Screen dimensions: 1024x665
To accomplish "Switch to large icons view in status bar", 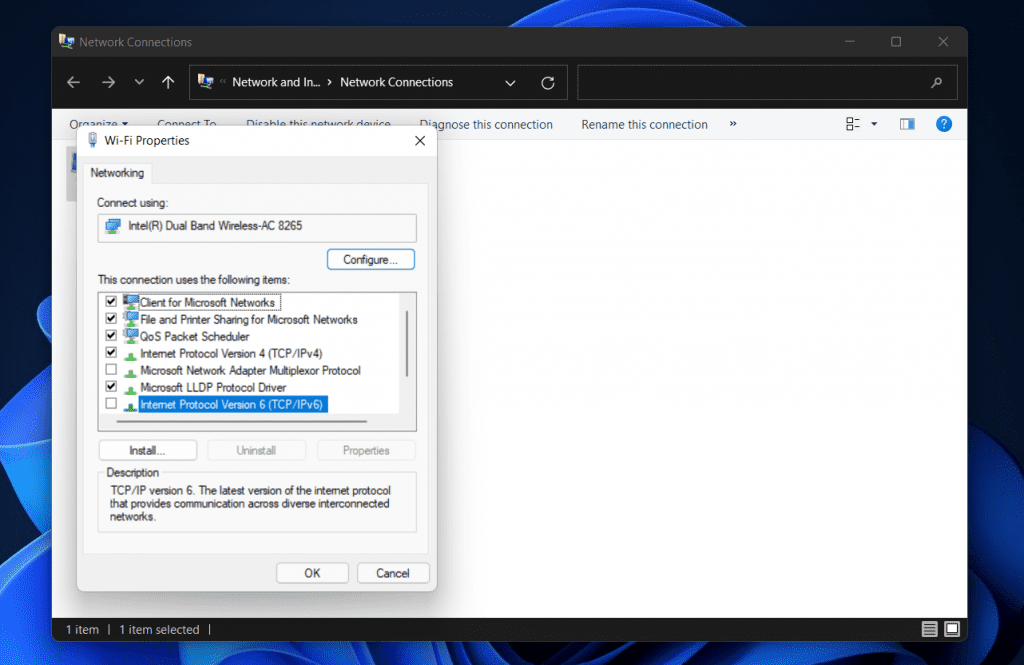I will coord(952,629).
